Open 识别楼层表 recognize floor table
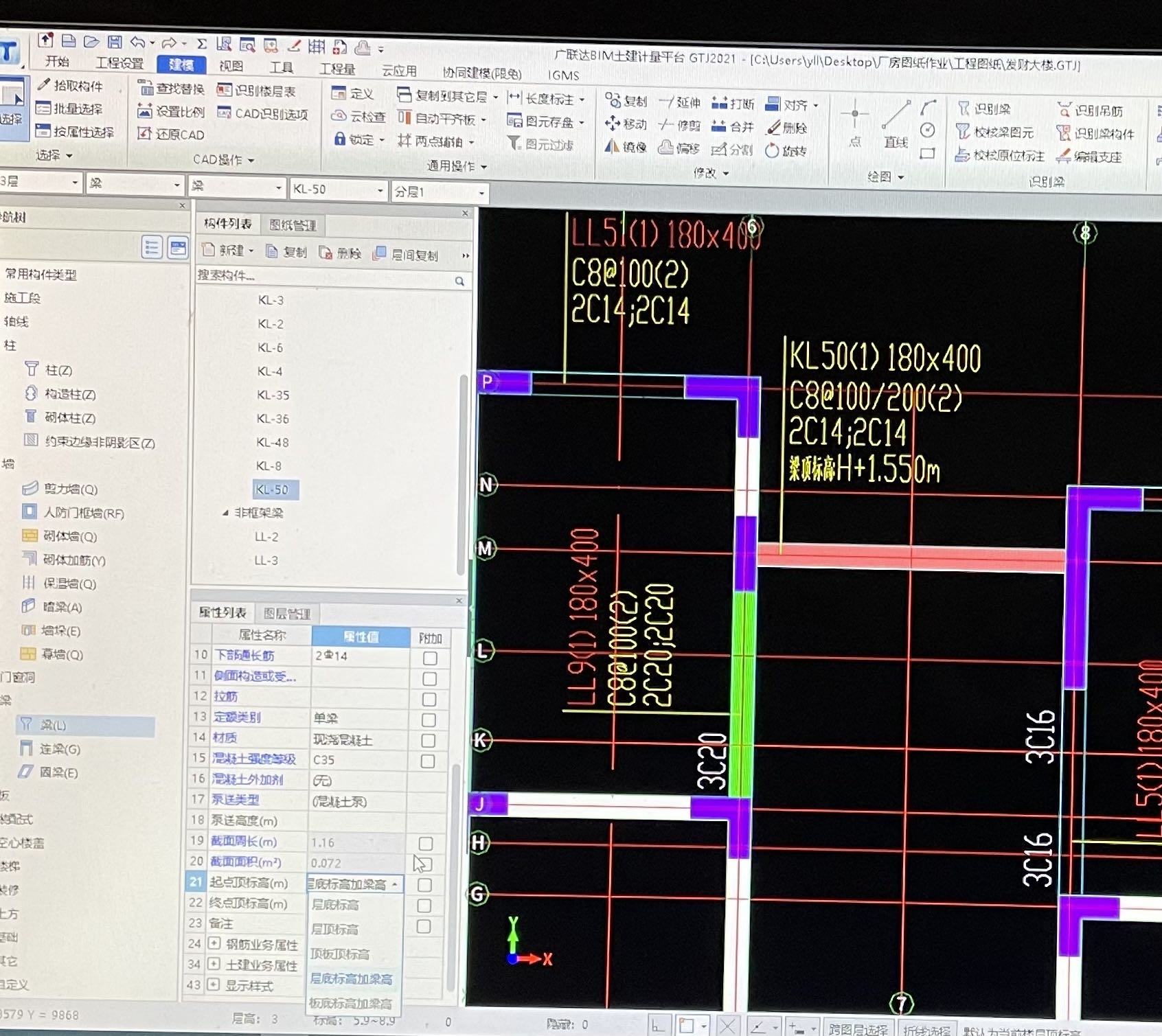 point(256,91)
